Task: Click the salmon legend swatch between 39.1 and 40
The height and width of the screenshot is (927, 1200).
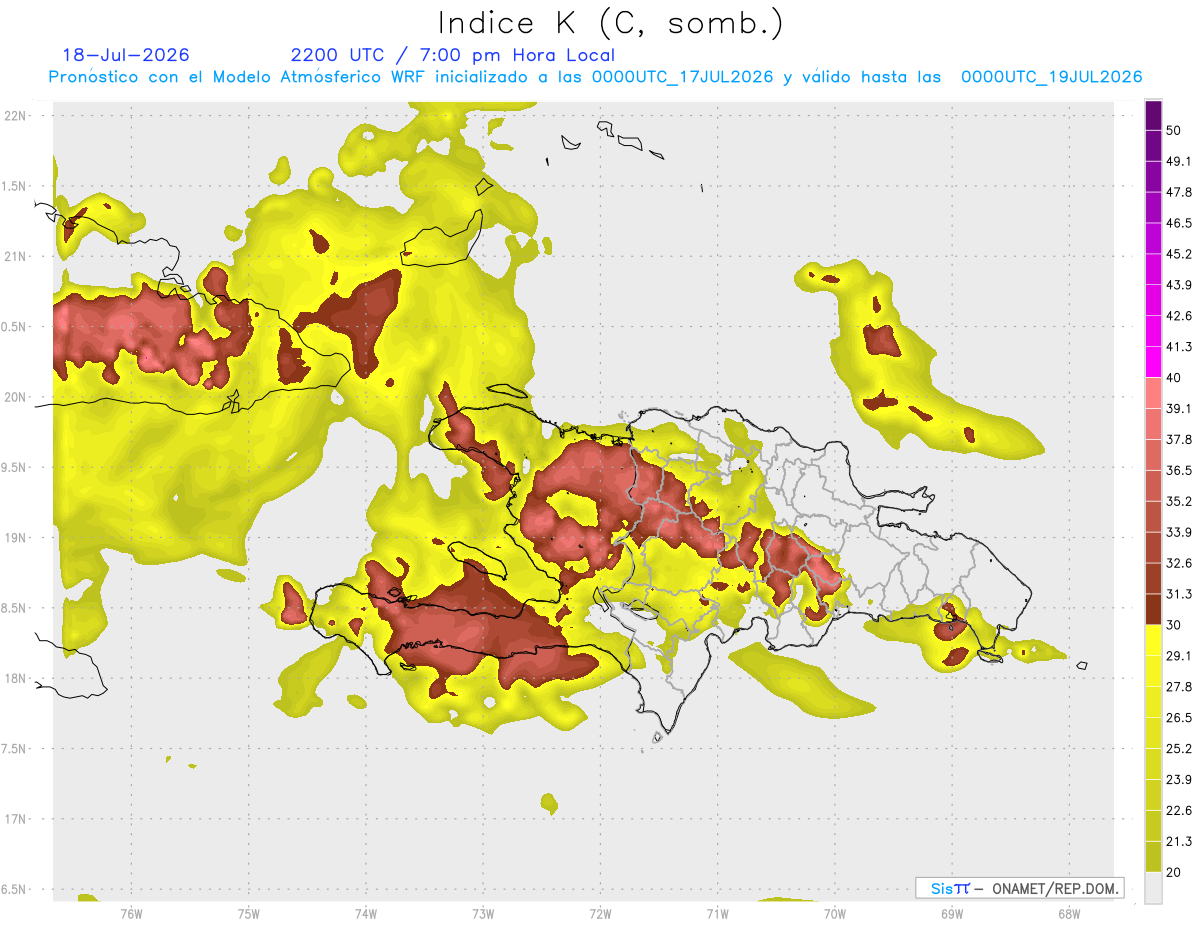Action: (1154, 393)
